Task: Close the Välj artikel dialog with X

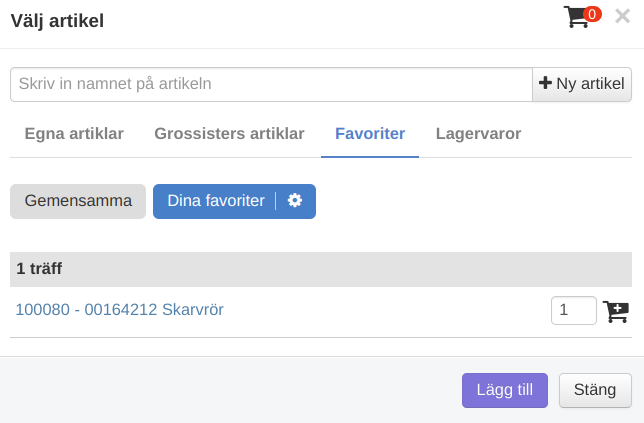Action: [x=622, y=16]
